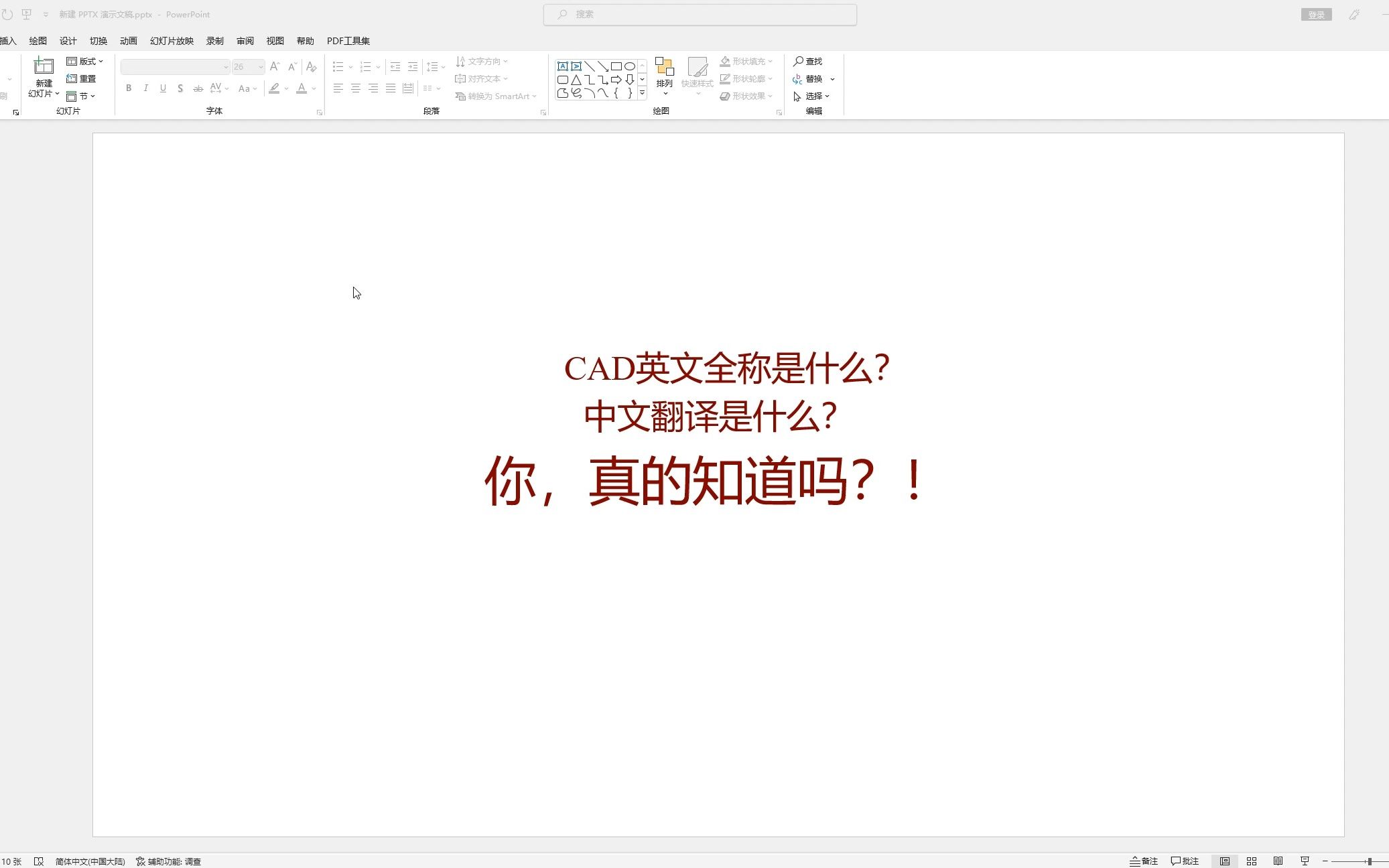The image size is (1389, 868).
Task: Switch to Slide Sorter view
Action: (x=1252, y=861)
